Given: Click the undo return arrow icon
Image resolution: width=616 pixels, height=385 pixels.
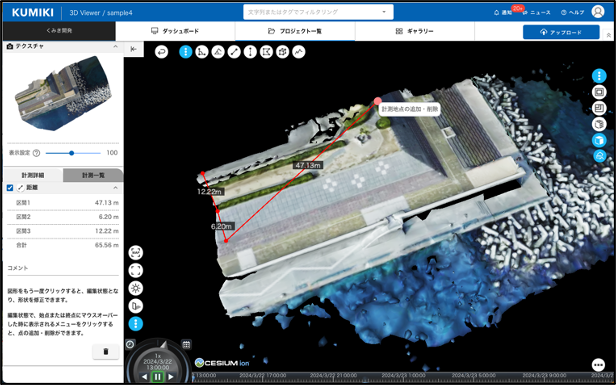Looking at the screenshot, I should [161, 52].
